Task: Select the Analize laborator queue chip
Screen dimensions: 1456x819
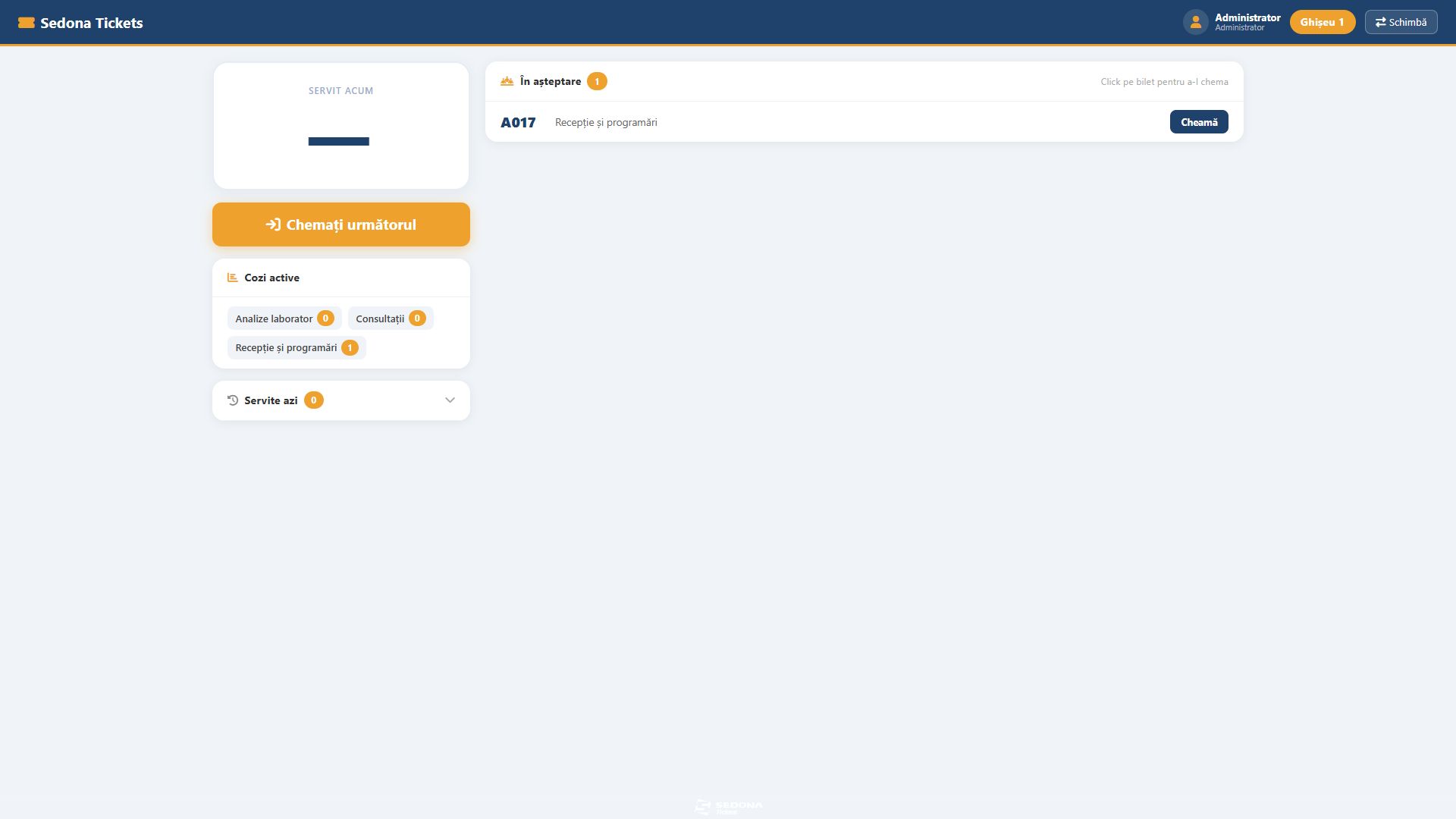Action: point(284,318)
